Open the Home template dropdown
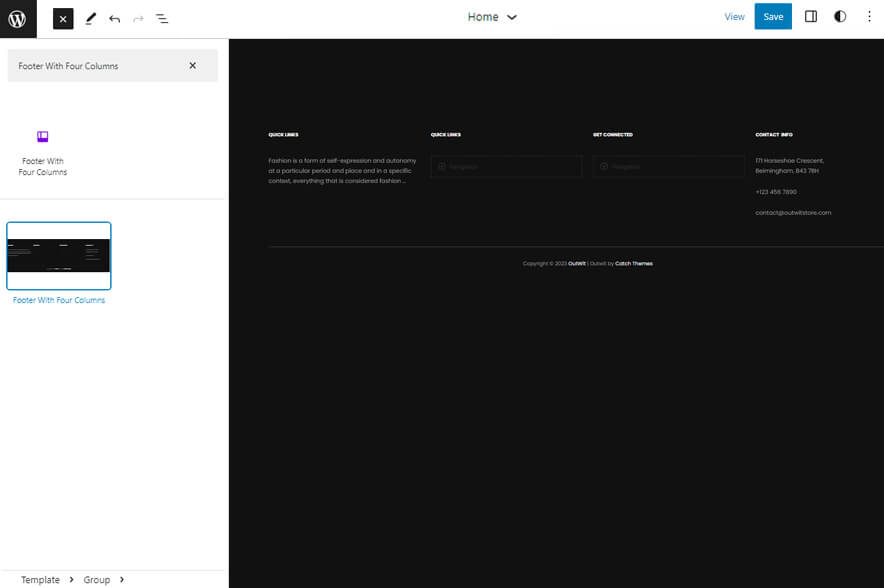Image resolution: width=884 pixels, height=588 pixels. [x=492, y=17]
